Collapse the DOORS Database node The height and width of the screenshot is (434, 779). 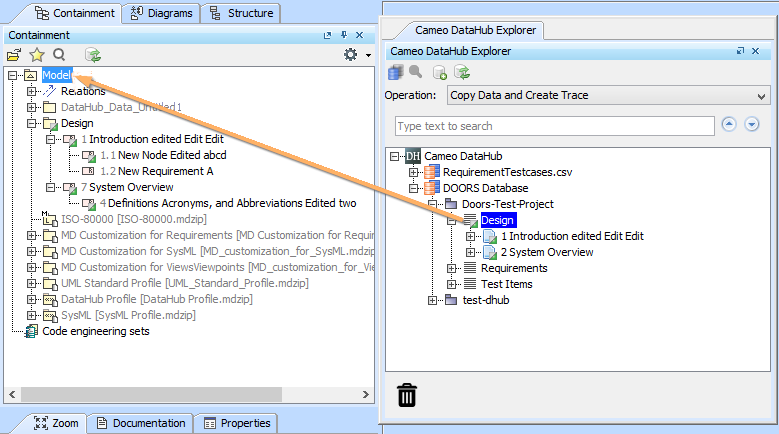pyautogui.click(x=413, y=188)
